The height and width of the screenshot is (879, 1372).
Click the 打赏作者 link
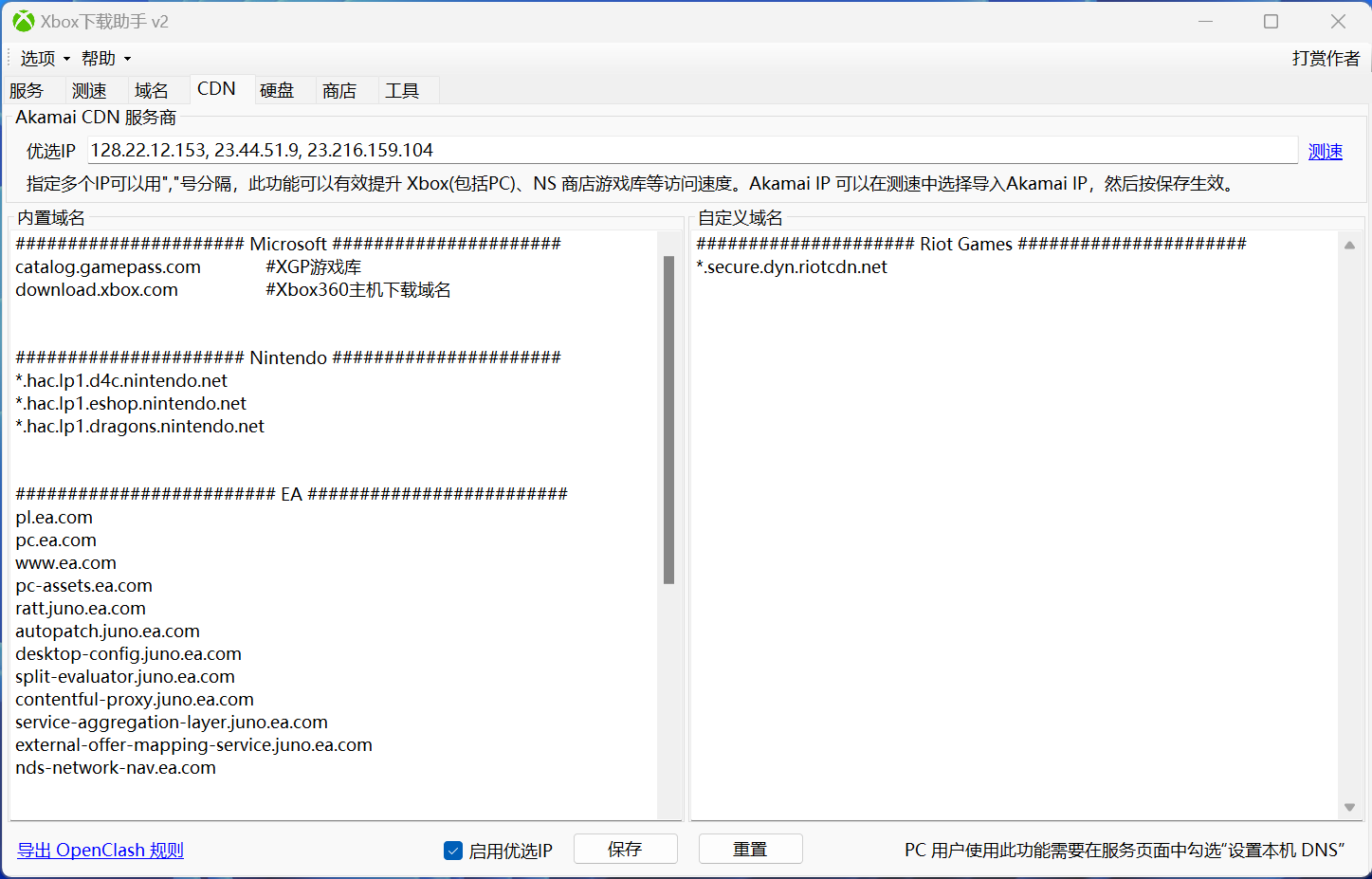point(1326,58)
